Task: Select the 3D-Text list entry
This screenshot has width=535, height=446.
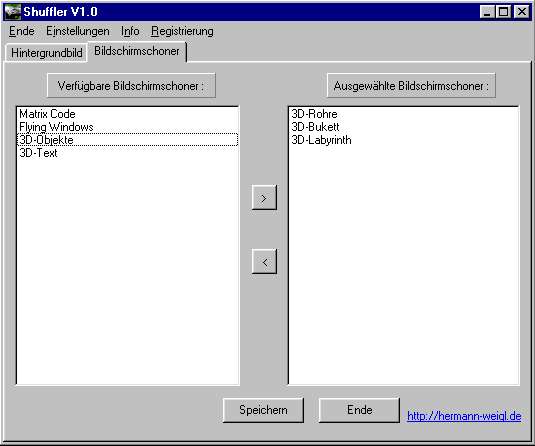Action: coord(128,153)
